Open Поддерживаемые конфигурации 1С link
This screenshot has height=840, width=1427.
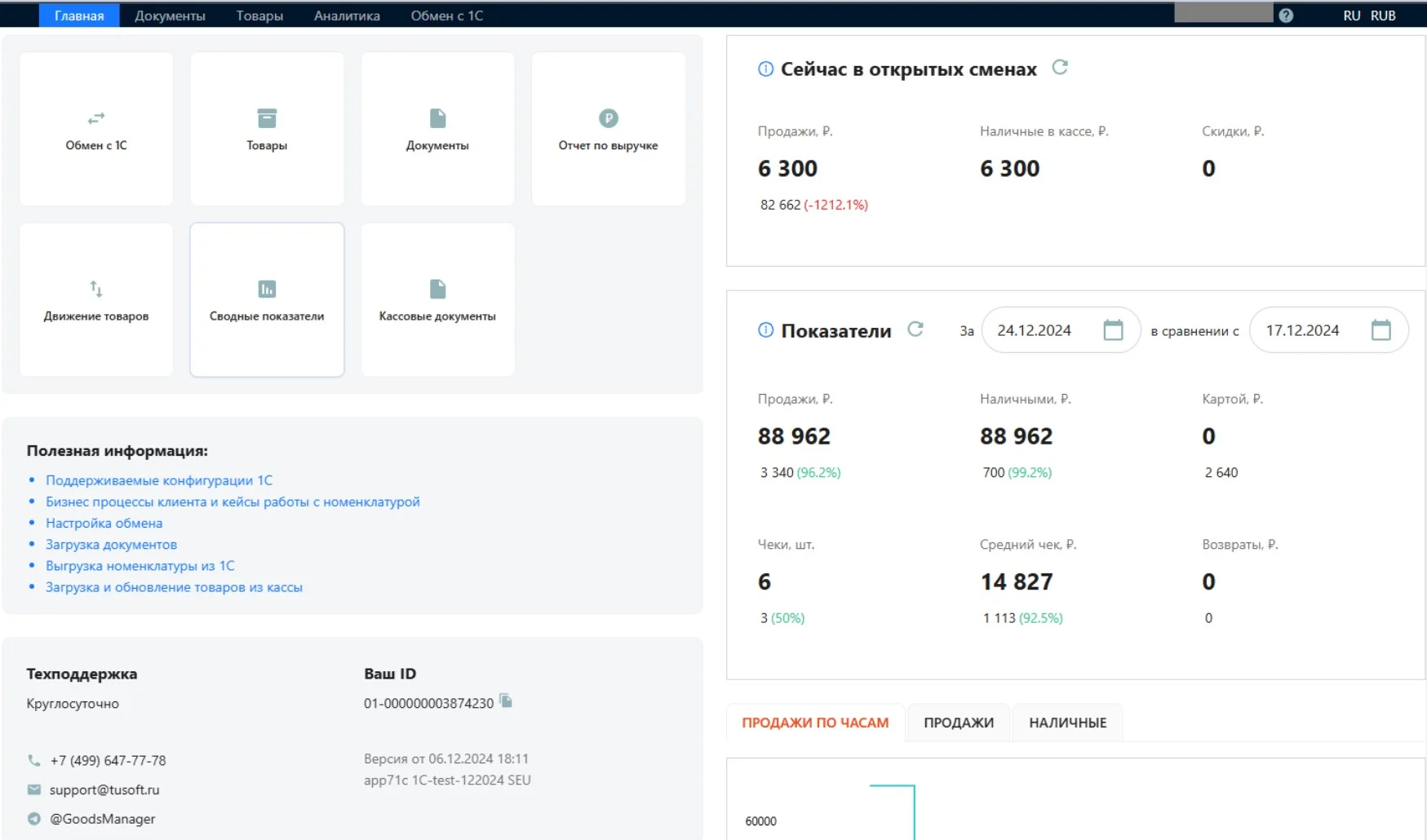(x=159, y=480)
